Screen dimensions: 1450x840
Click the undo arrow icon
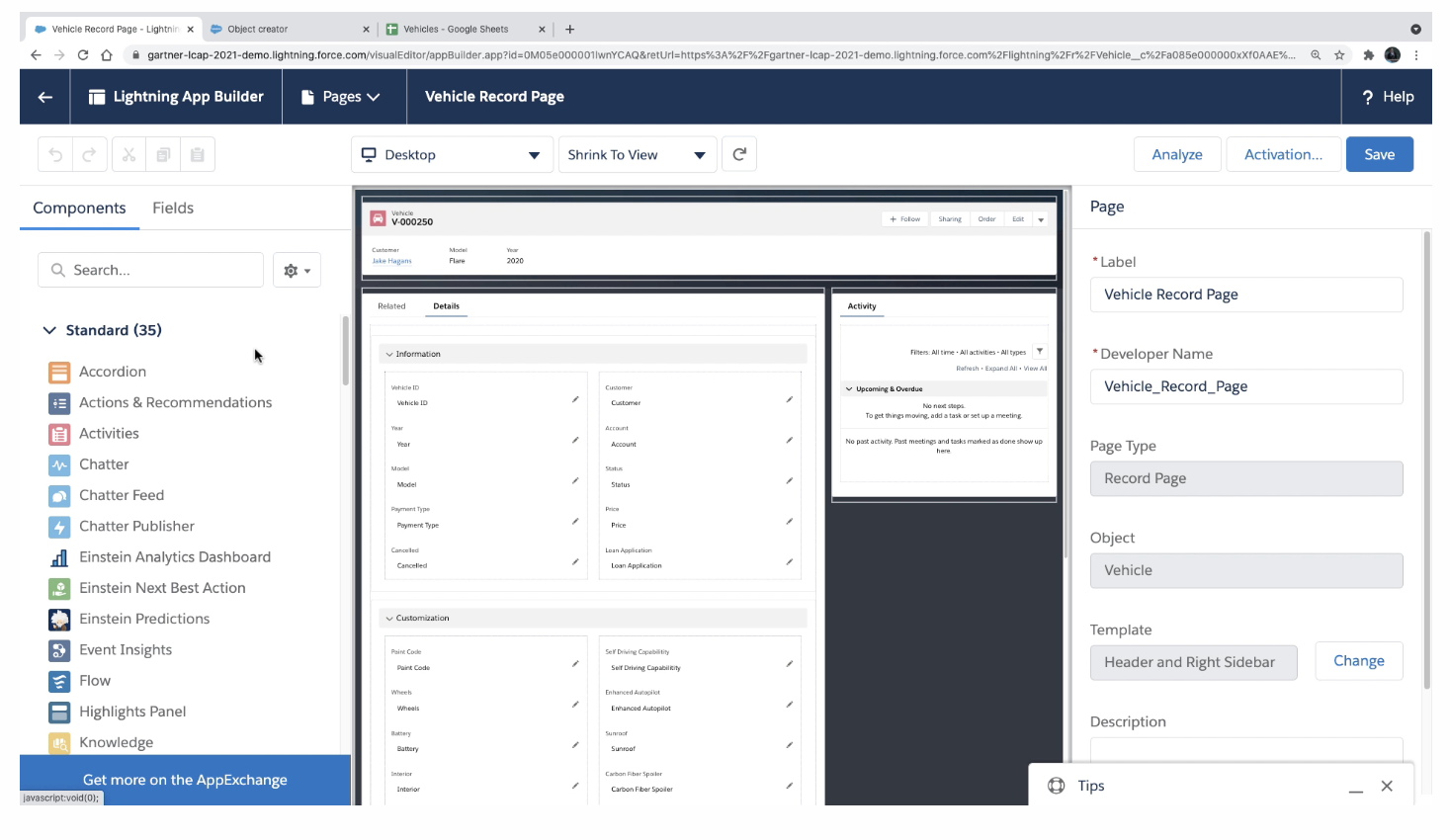(55, 155)
